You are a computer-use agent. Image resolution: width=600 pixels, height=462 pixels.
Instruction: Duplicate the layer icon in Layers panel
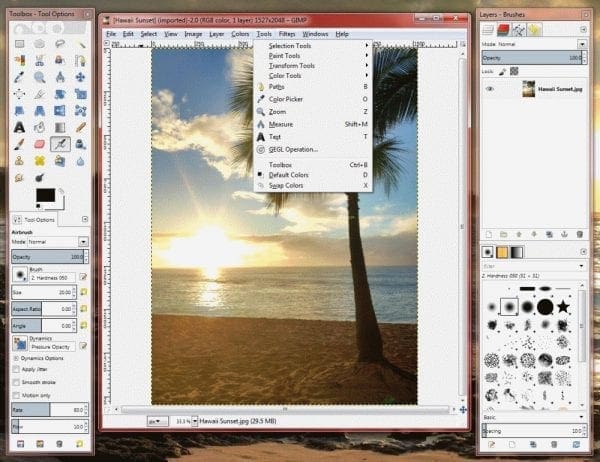549,234
